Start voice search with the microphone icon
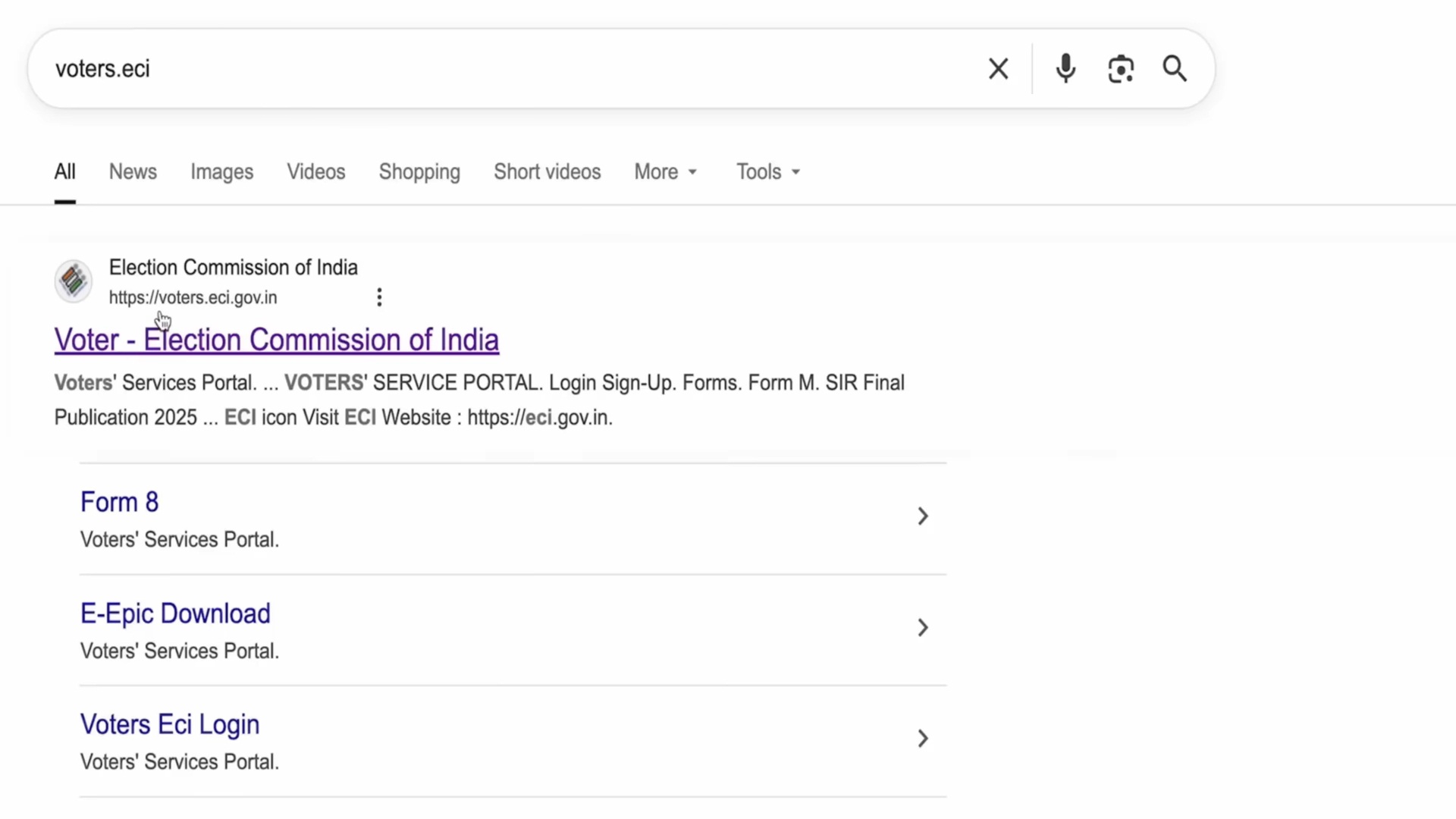 (x=1065, y=69)
